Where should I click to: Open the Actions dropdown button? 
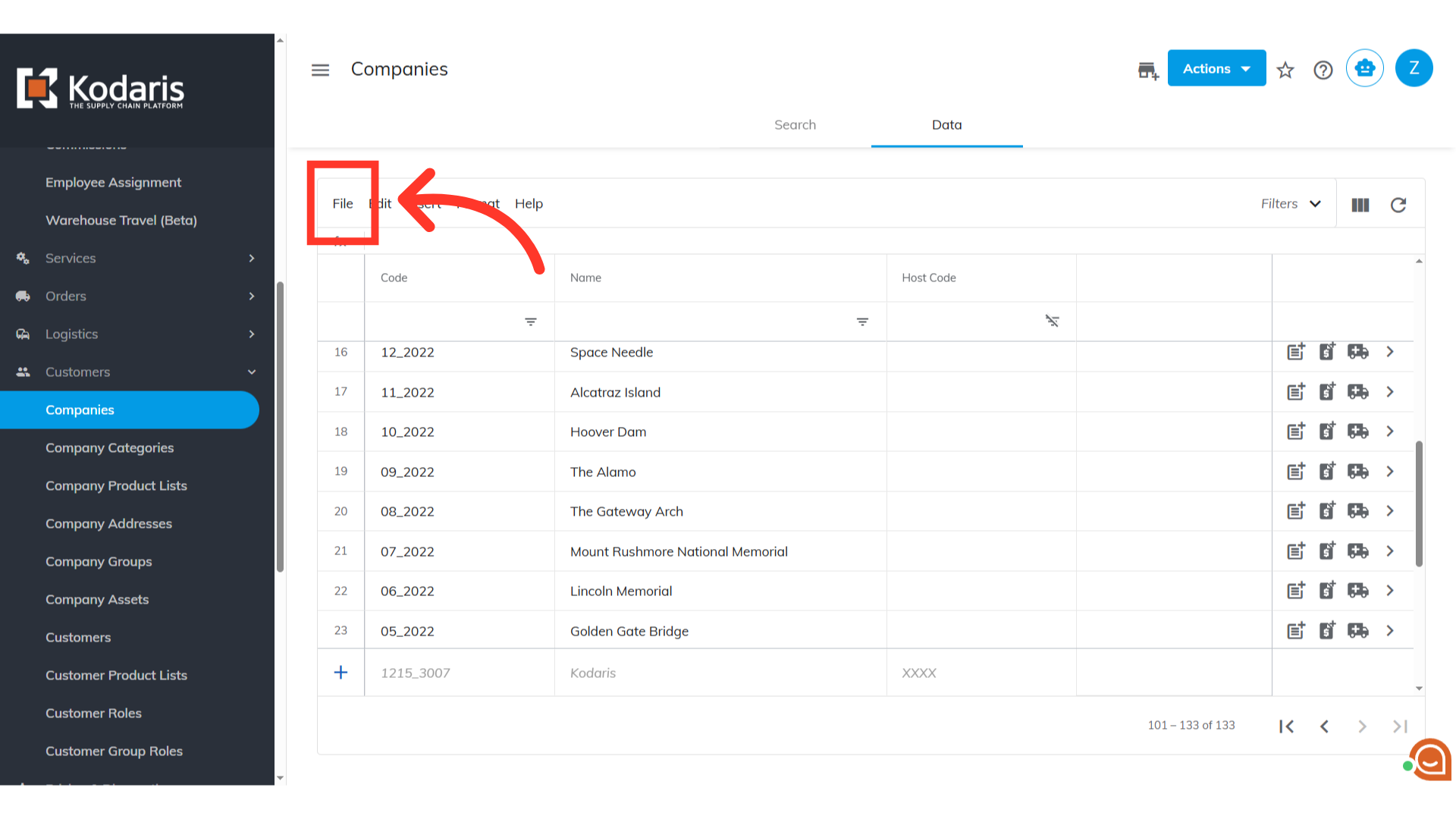(1216, 68)
